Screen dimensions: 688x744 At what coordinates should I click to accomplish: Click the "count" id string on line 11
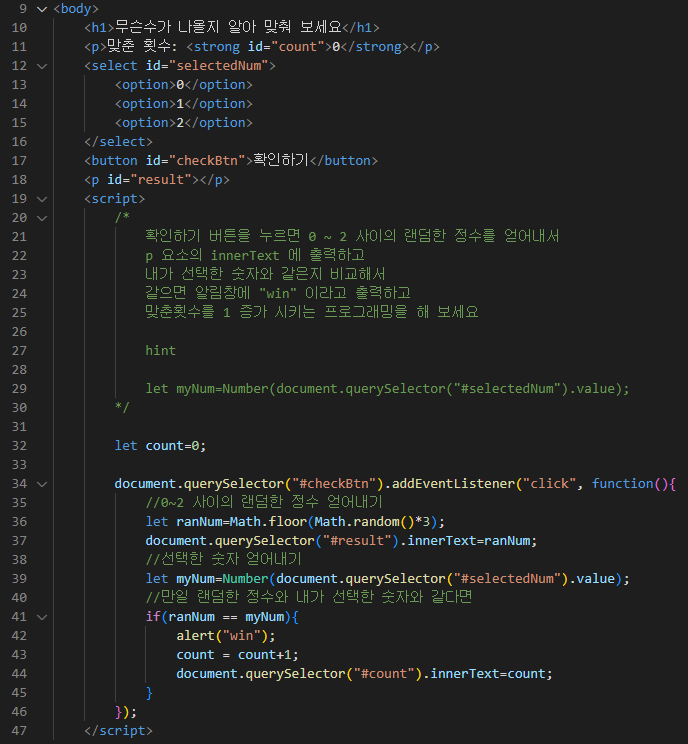tap(298, 46)
